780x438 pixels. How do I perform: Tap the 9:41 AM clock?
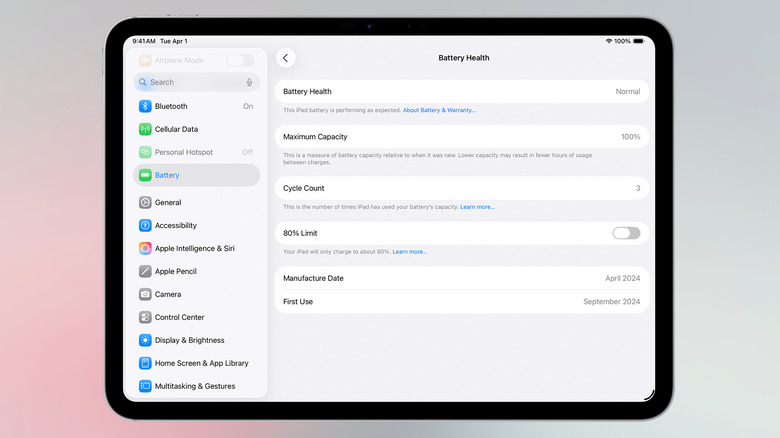144,41
